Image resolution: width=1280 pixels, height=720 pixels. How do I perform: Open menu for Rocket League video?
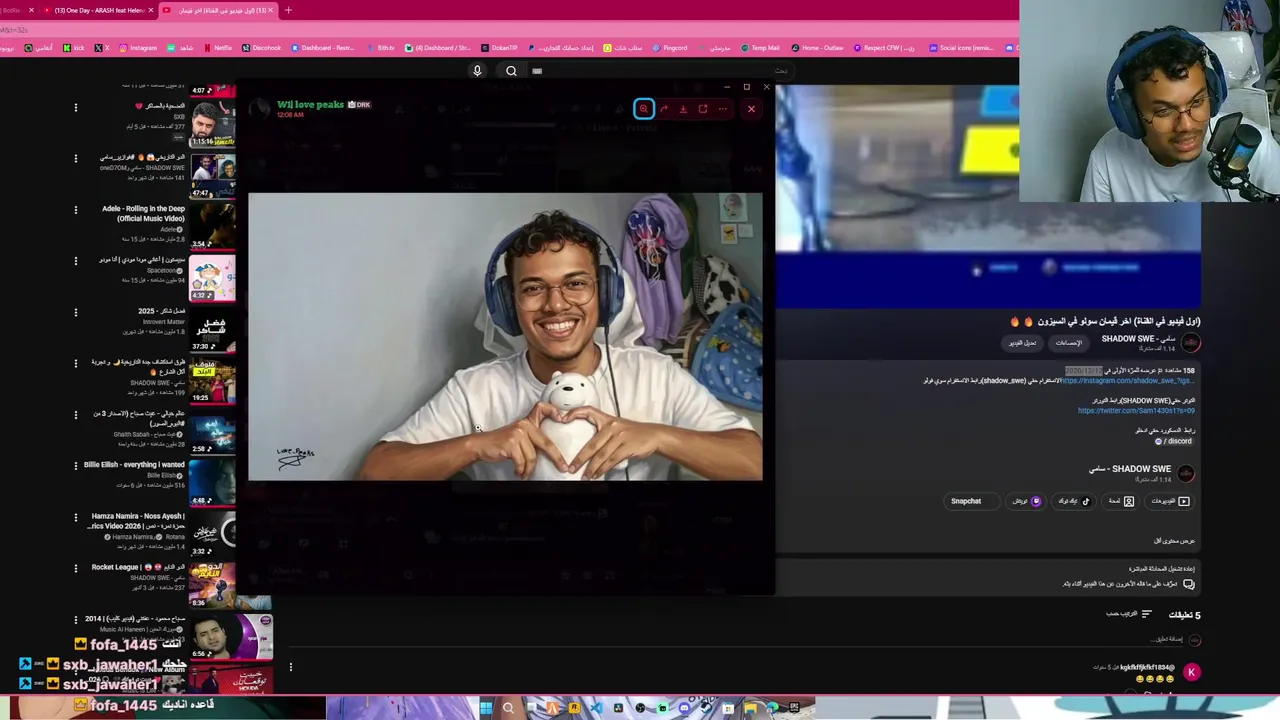pos(75,568)
